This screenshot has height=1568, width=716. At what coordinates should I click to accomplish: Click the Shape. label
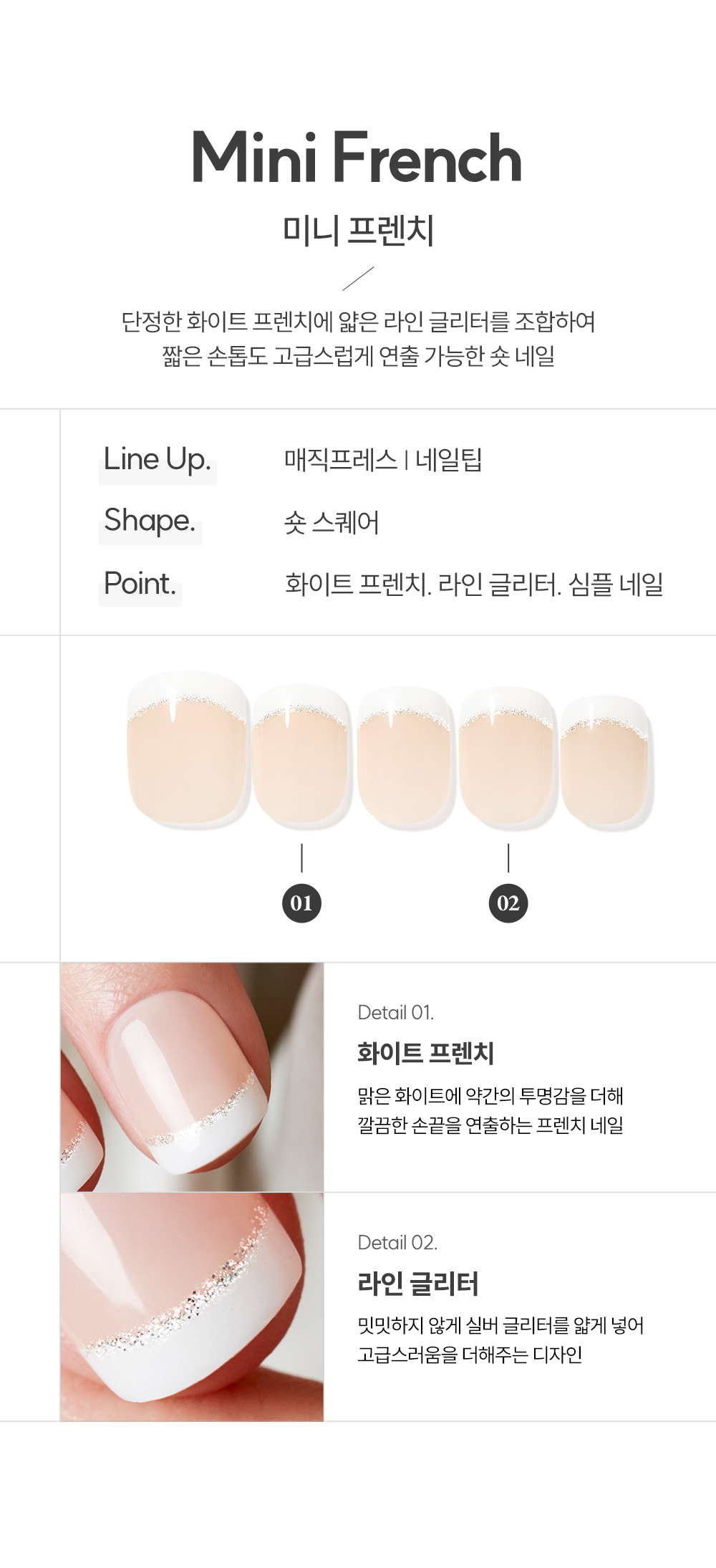[x=150, y=521]
